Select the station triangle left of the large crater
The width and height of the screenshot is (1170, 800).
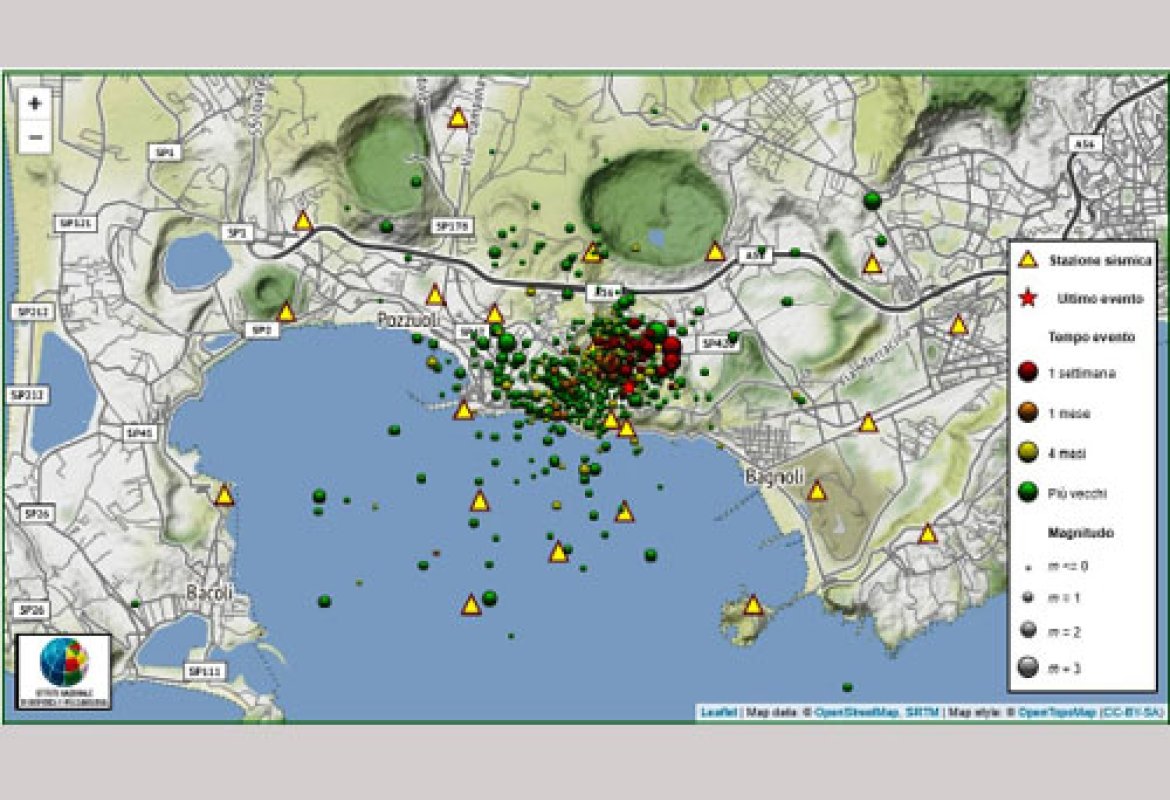pyautogui.click(x=592, y=252)
